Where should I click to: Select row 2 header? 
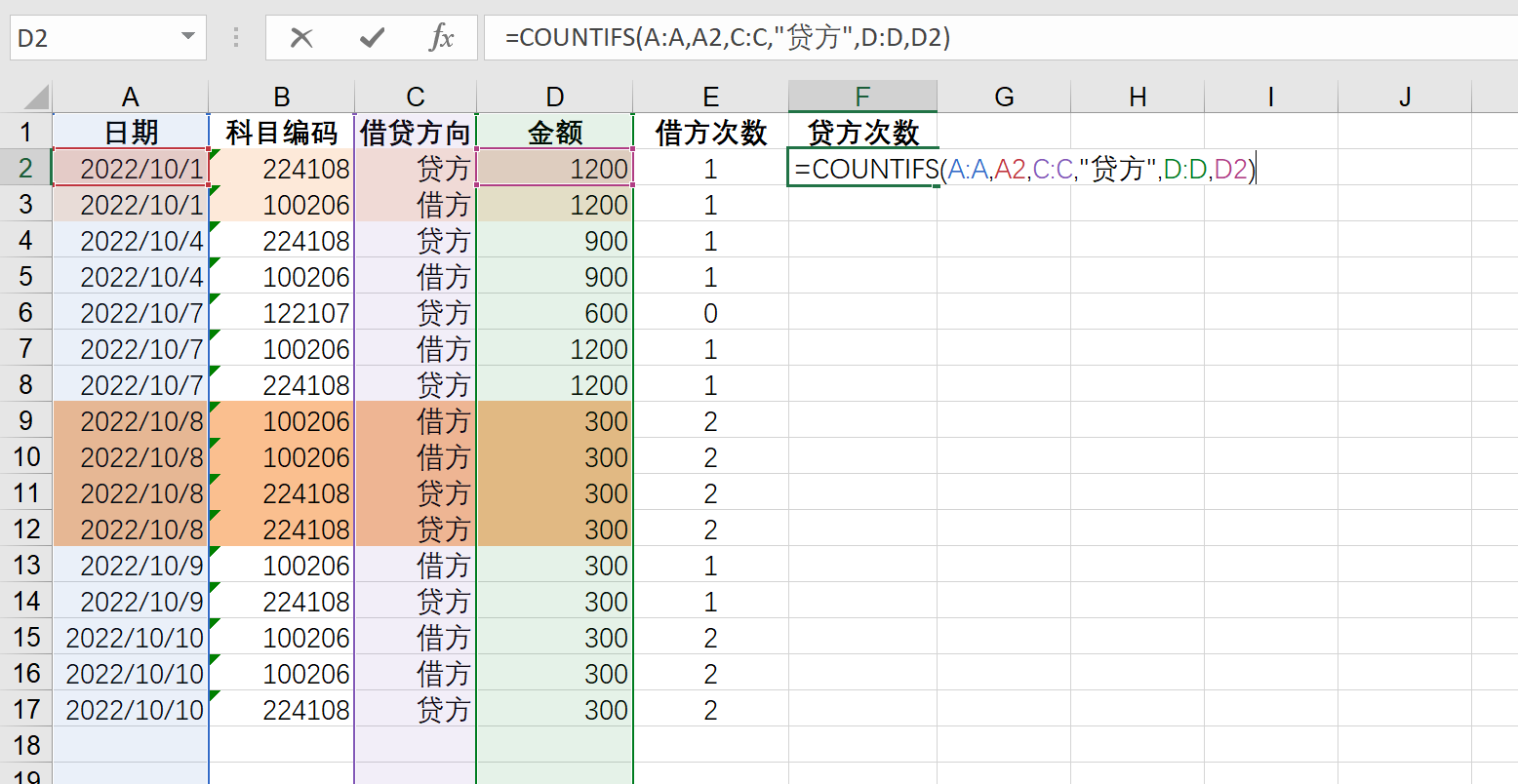coord(26,168)
